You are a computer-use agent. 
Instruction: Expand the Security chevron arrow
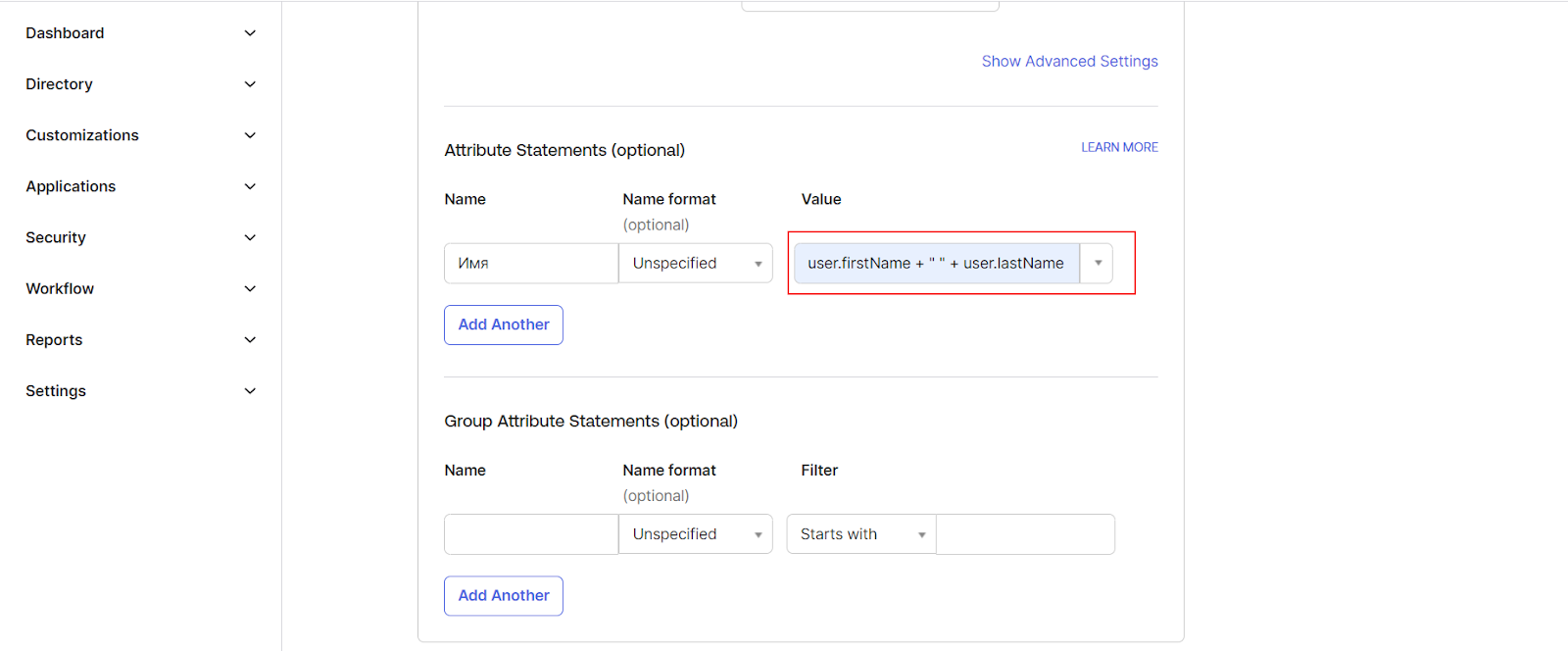[250, 237]
